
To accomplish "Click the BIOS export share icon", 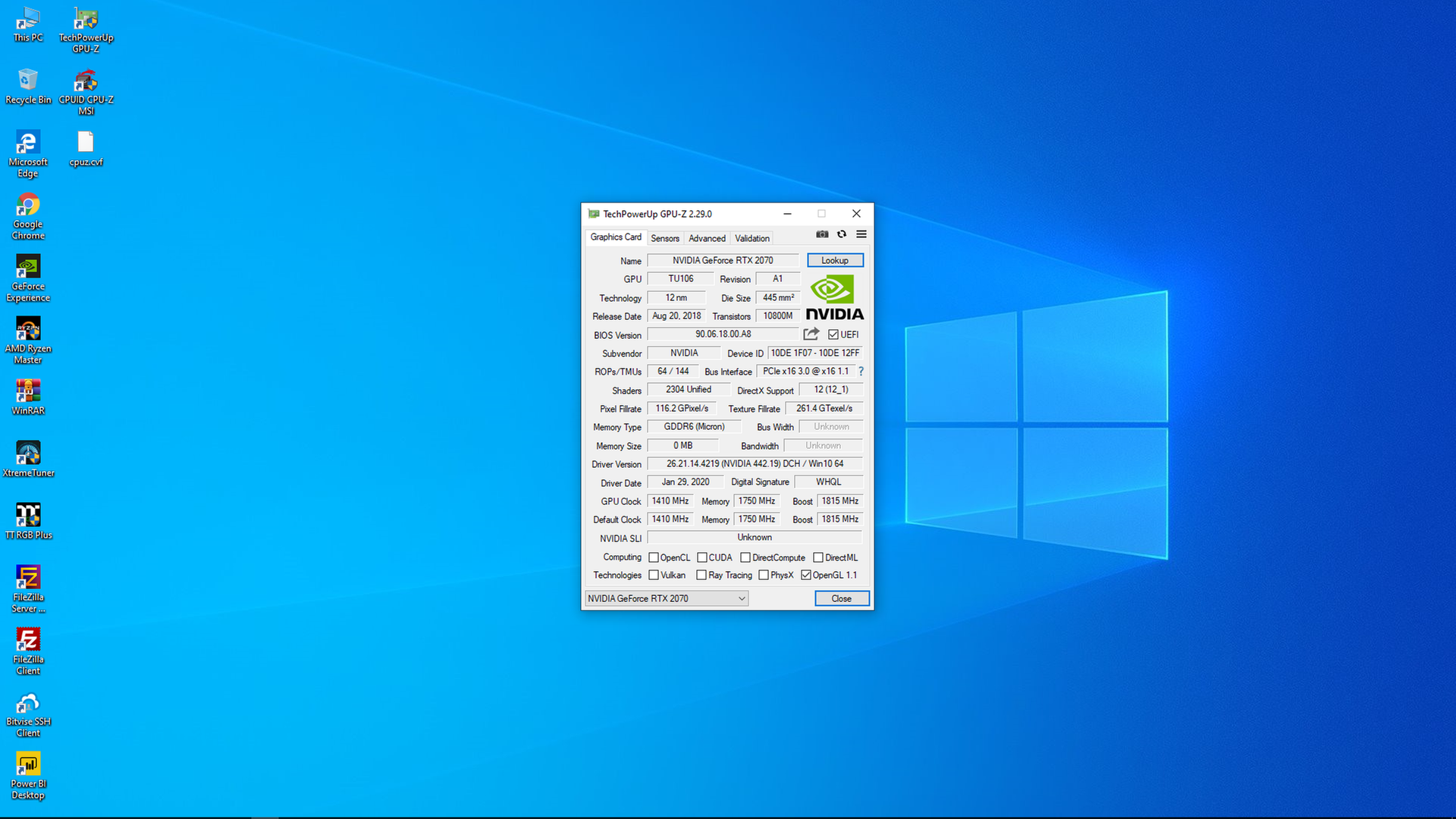I will 811,334.
